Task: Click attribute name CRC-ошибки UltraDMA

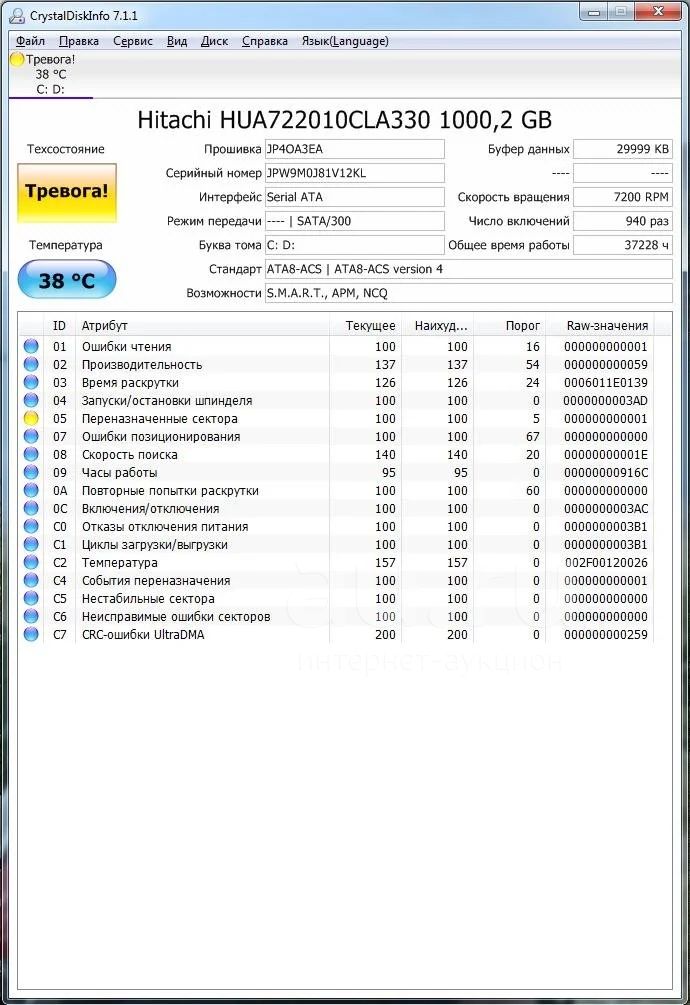Action: point(143,635)
